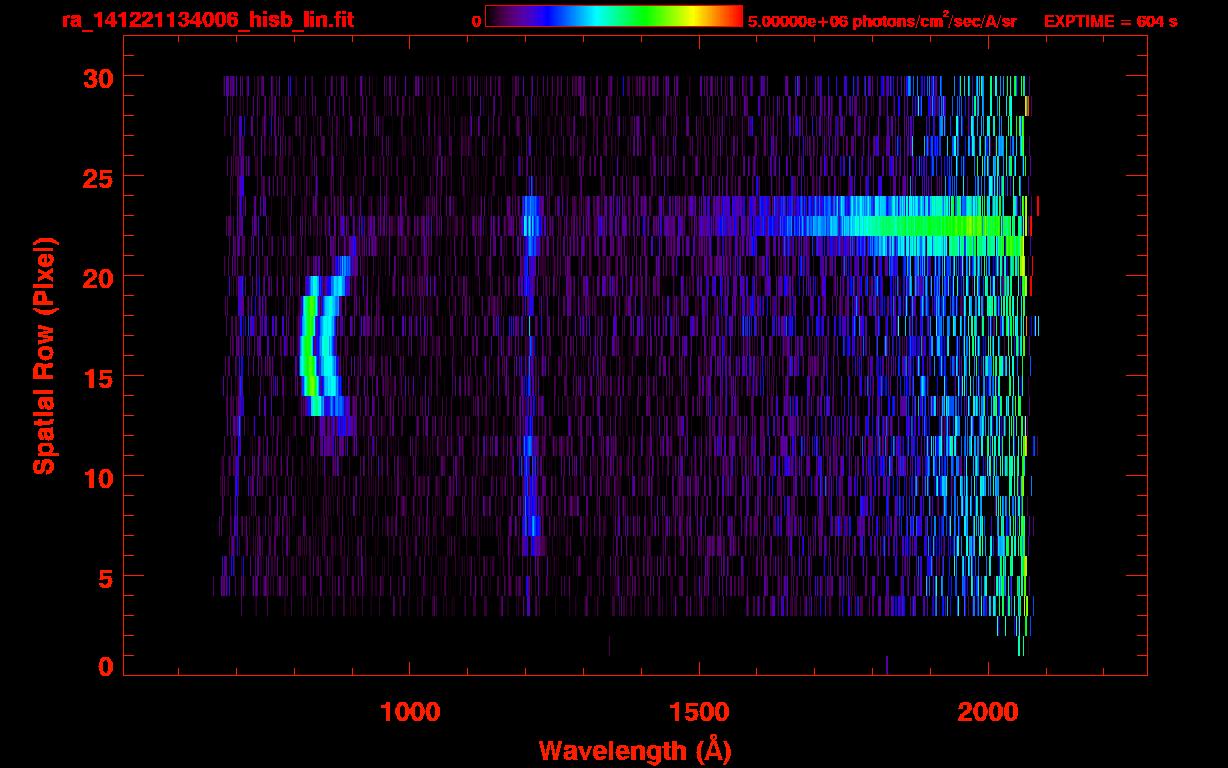Click the 5.00000e+06 photons unit label
Image resolution: width=1228 pixels, height=768 pixels.
point(882,20)
